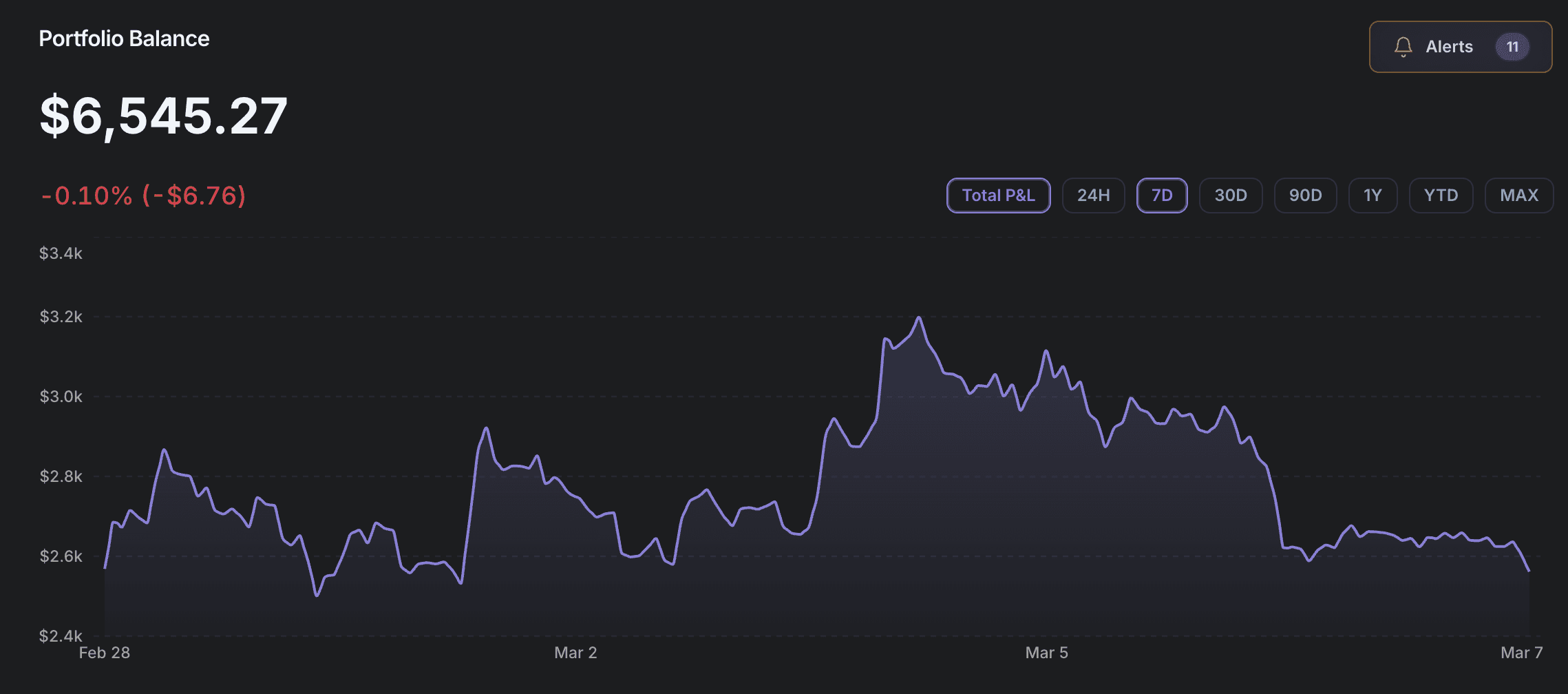
Task: Click the alerts count badge showing 11
Action: [x=1512, y=47]
